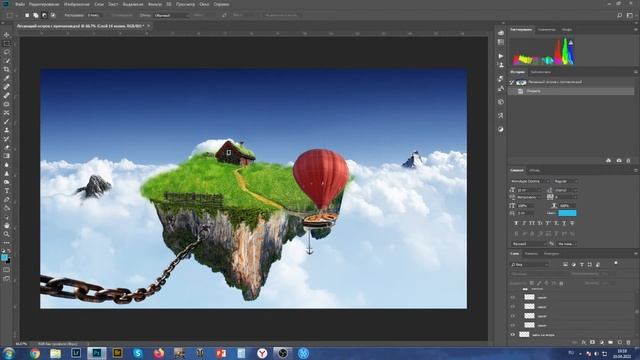
Task: Select the Blur tool
Action: (7, 164)
